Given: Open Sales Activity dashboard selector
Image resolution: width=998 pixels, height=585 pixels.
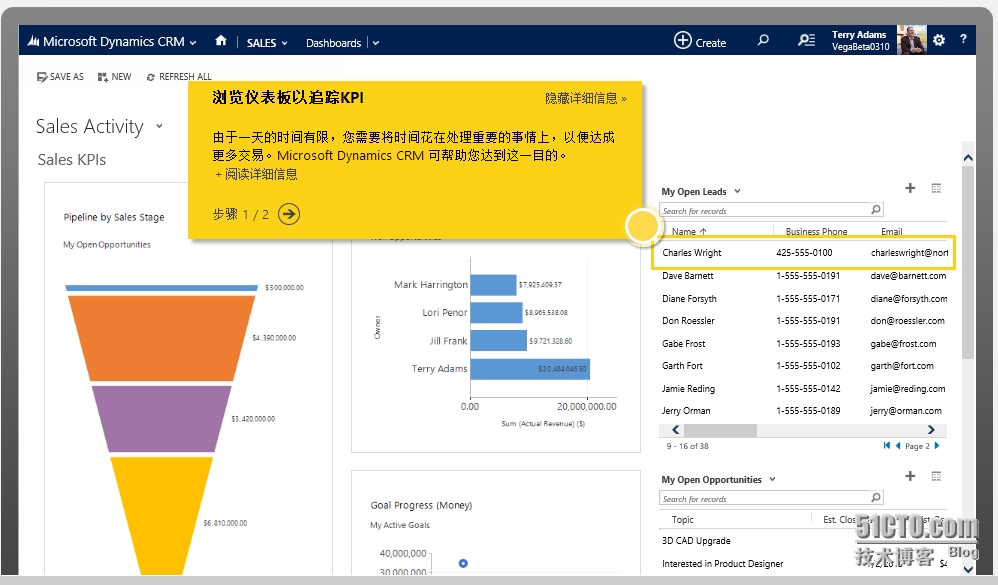Looking at the screenshot, I should [159, 126].
